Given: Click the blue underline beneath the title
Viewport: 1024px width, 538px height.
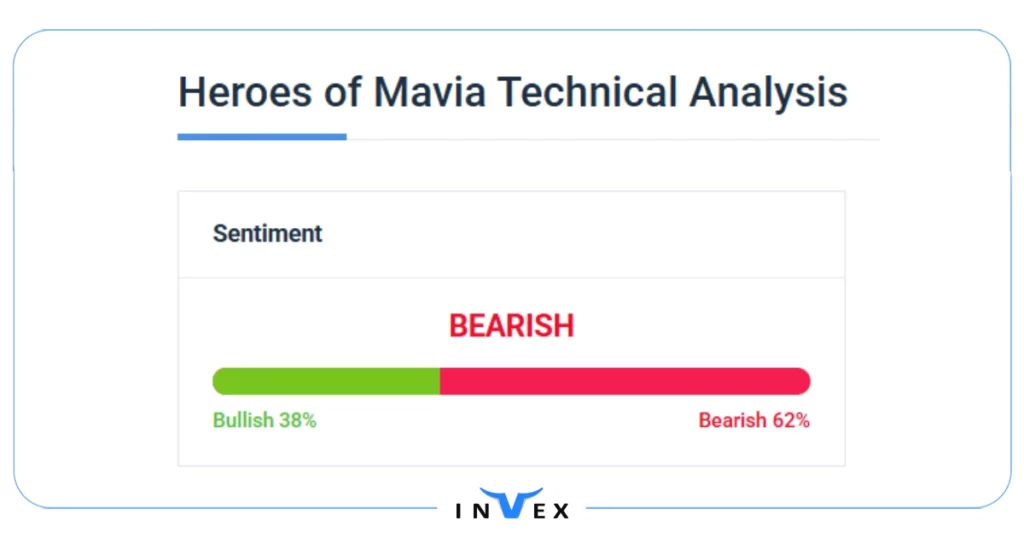Looking at the screenshot, I should 262,137.
